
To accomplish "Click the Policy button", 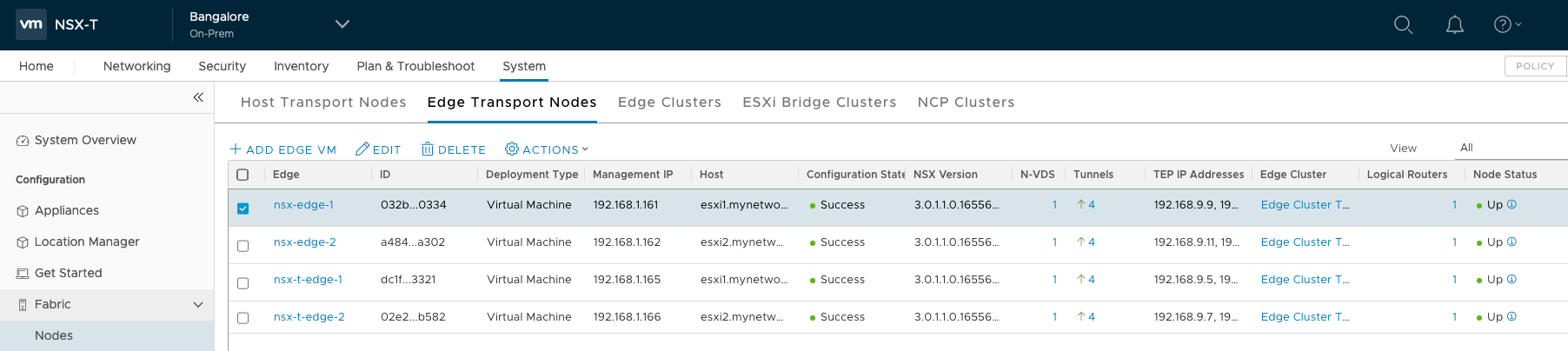I will (1534, 66).
